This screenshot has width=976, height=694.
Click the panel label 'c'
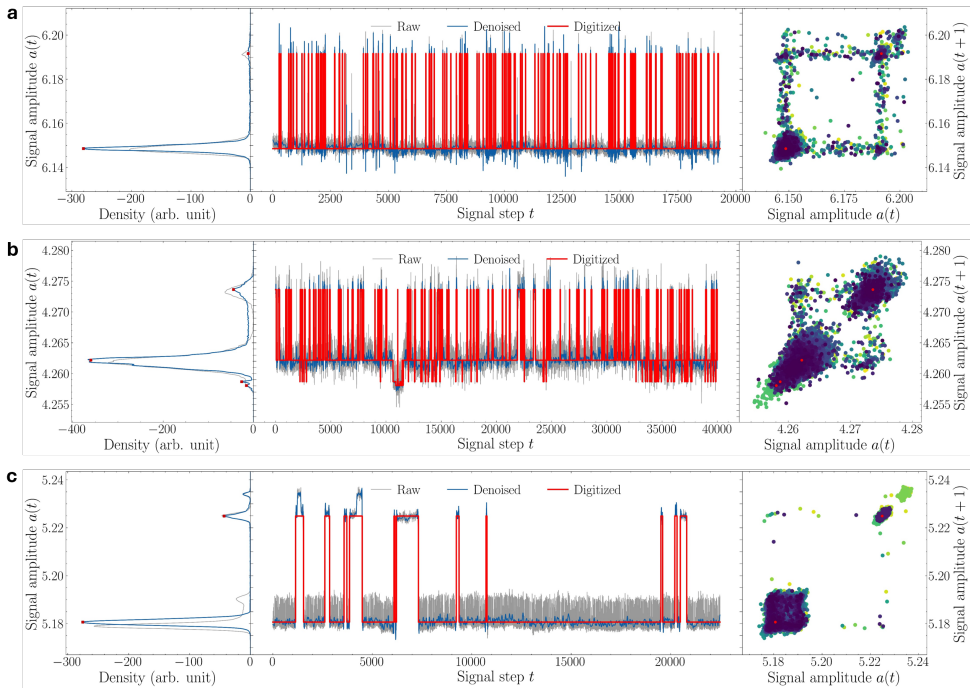12,477
